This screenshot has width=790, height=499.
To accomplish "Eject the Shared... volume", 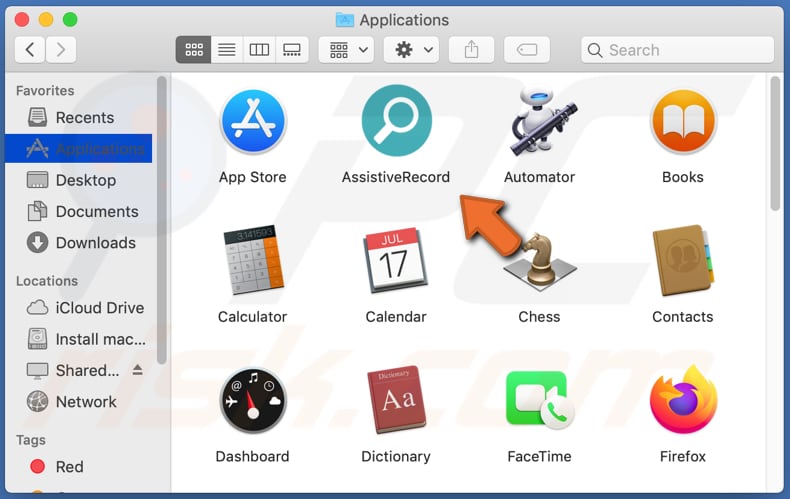I will click(x=138, y=370).
